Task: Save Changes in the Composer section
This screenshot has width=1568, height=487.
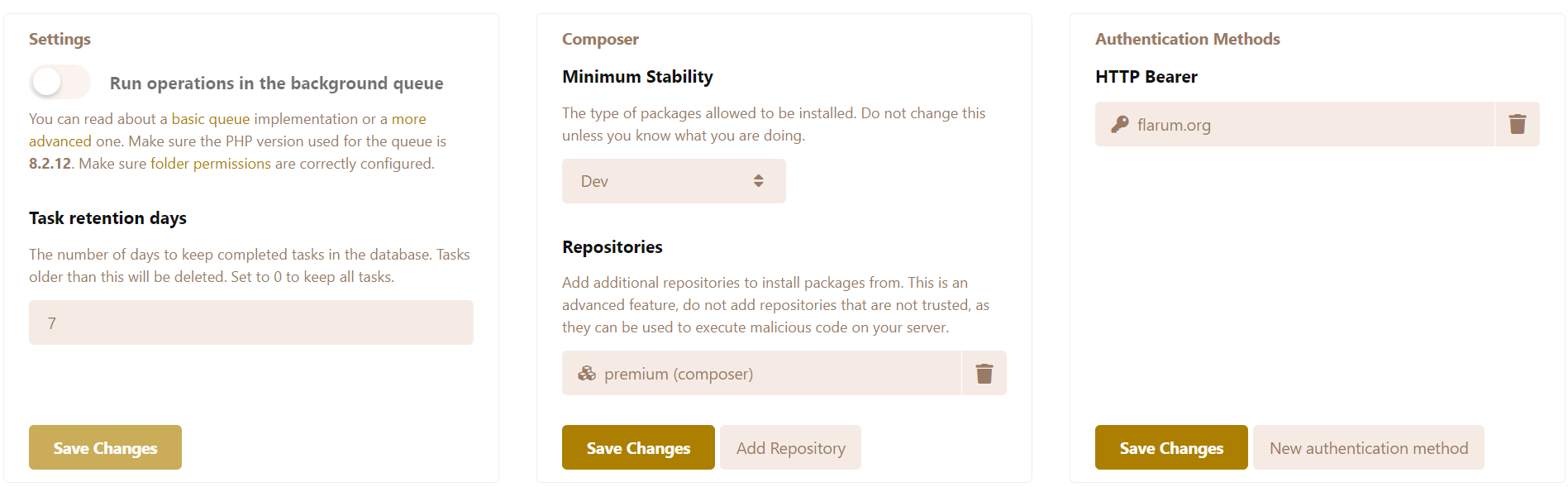Action: (637, 447)
